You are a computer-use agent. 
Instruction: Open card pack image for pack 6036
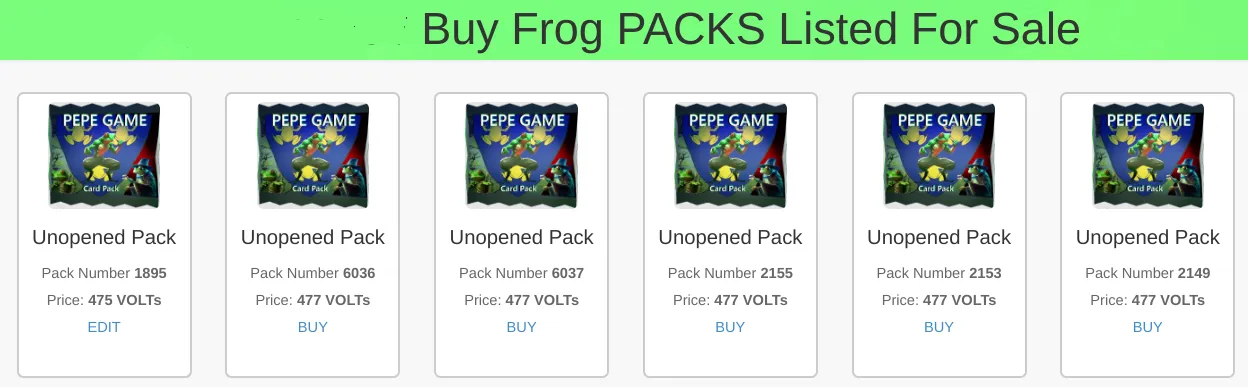313,155
